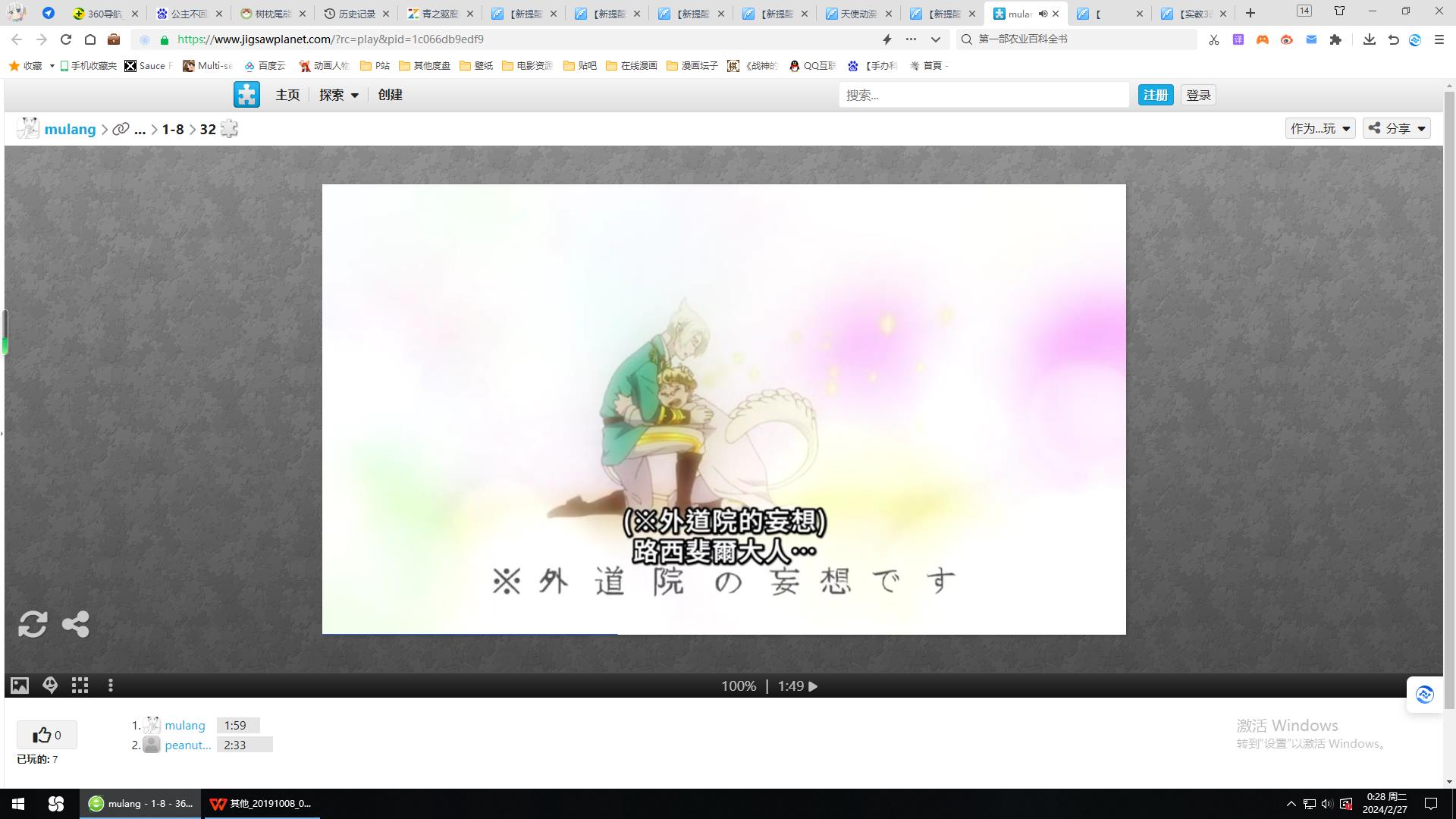Open the three-dot more options menu
1456x819 pixels.
tap(111, 686)
